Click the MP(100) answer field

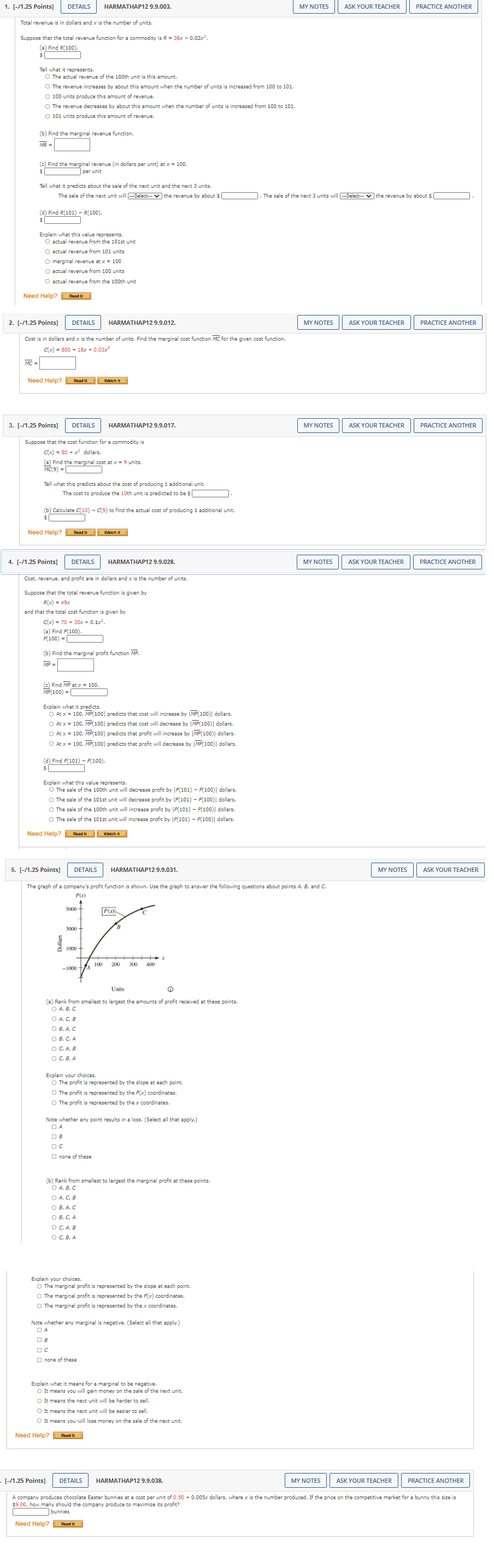[90, 692]
